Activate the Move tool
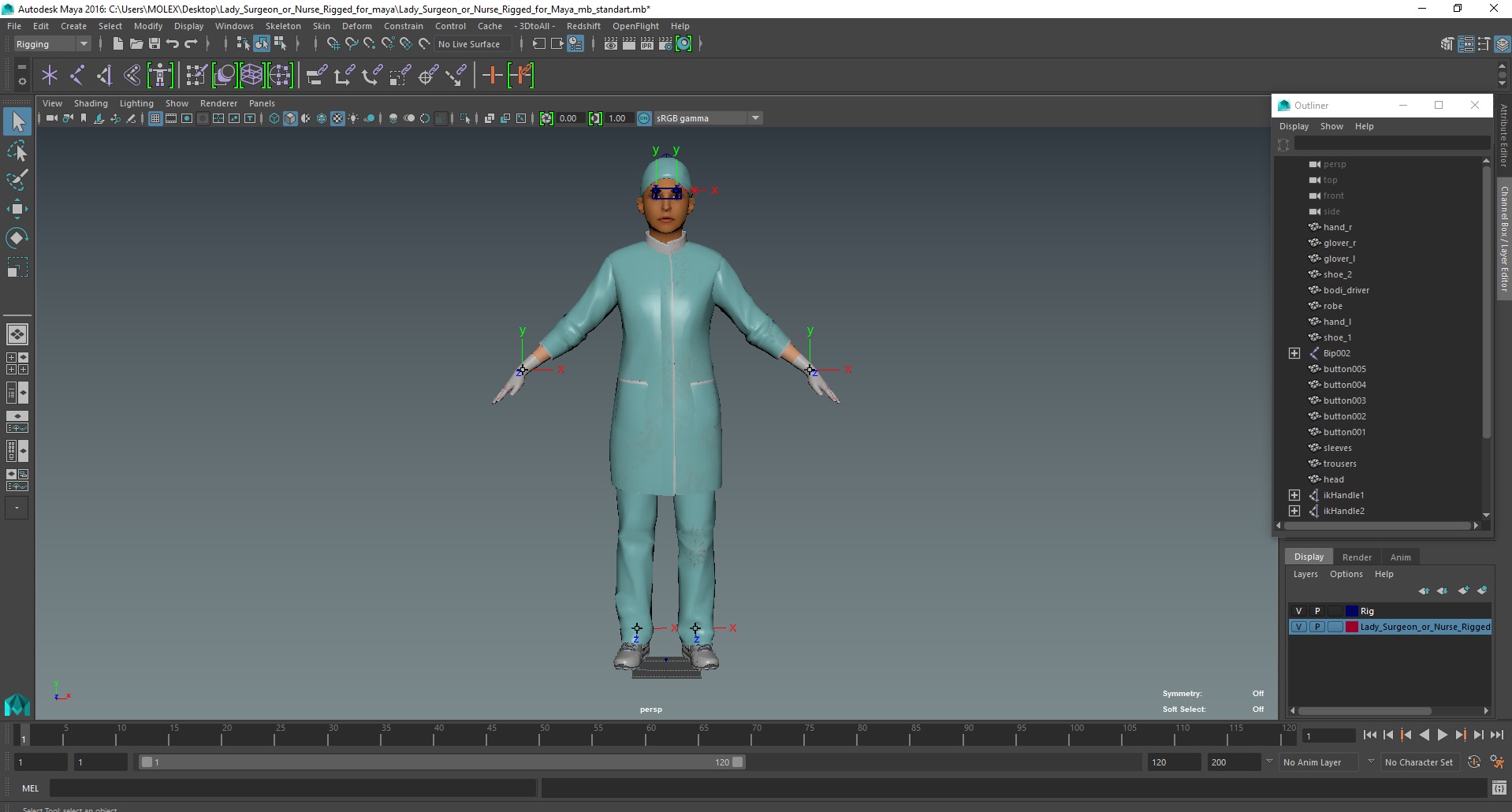Screen dimensions: 1512x812 [17, 209]
